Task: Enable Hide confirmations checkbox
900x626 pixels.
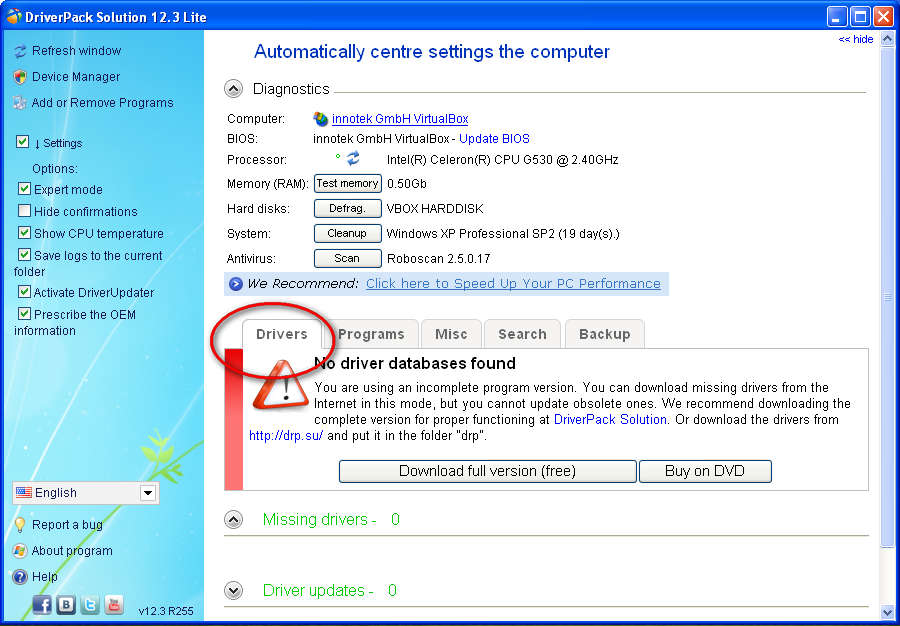Action: coord(24,211)
